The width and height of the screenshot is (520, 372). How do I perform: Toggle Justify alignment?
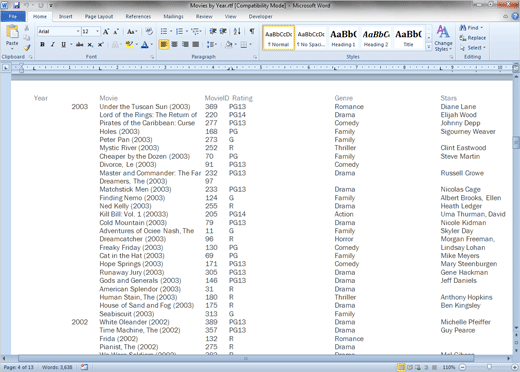pyautogui.click(x=196, y=44)
